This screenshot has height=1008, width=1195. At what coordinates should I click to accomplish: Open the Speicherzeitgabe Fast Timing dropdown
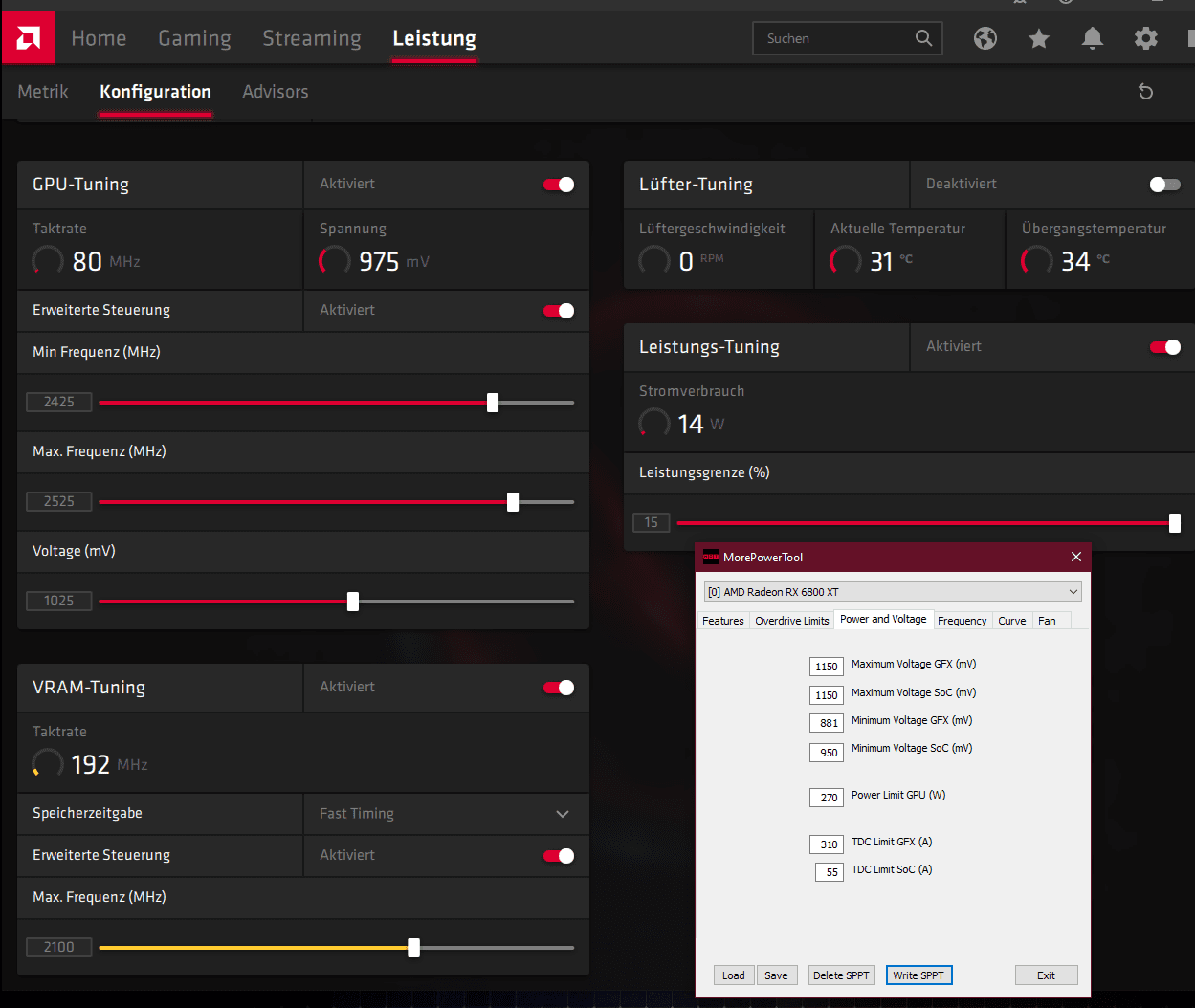point(446,814)
